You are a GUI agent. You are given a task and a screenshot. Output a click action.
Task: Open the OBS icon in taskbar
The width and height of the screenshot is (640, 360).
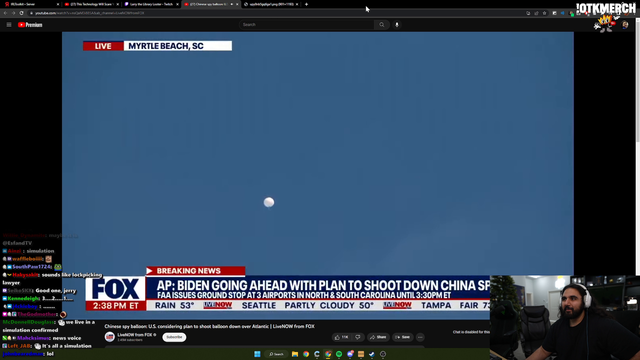tap(383, 354)
